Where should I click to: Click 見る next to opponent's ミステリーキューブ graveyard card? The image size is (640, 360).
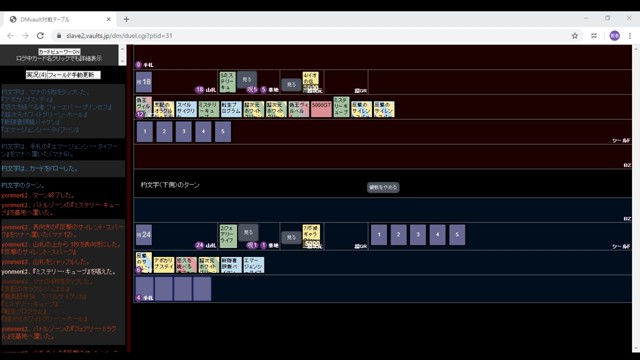pyautogui.click(x=247, y=80)
